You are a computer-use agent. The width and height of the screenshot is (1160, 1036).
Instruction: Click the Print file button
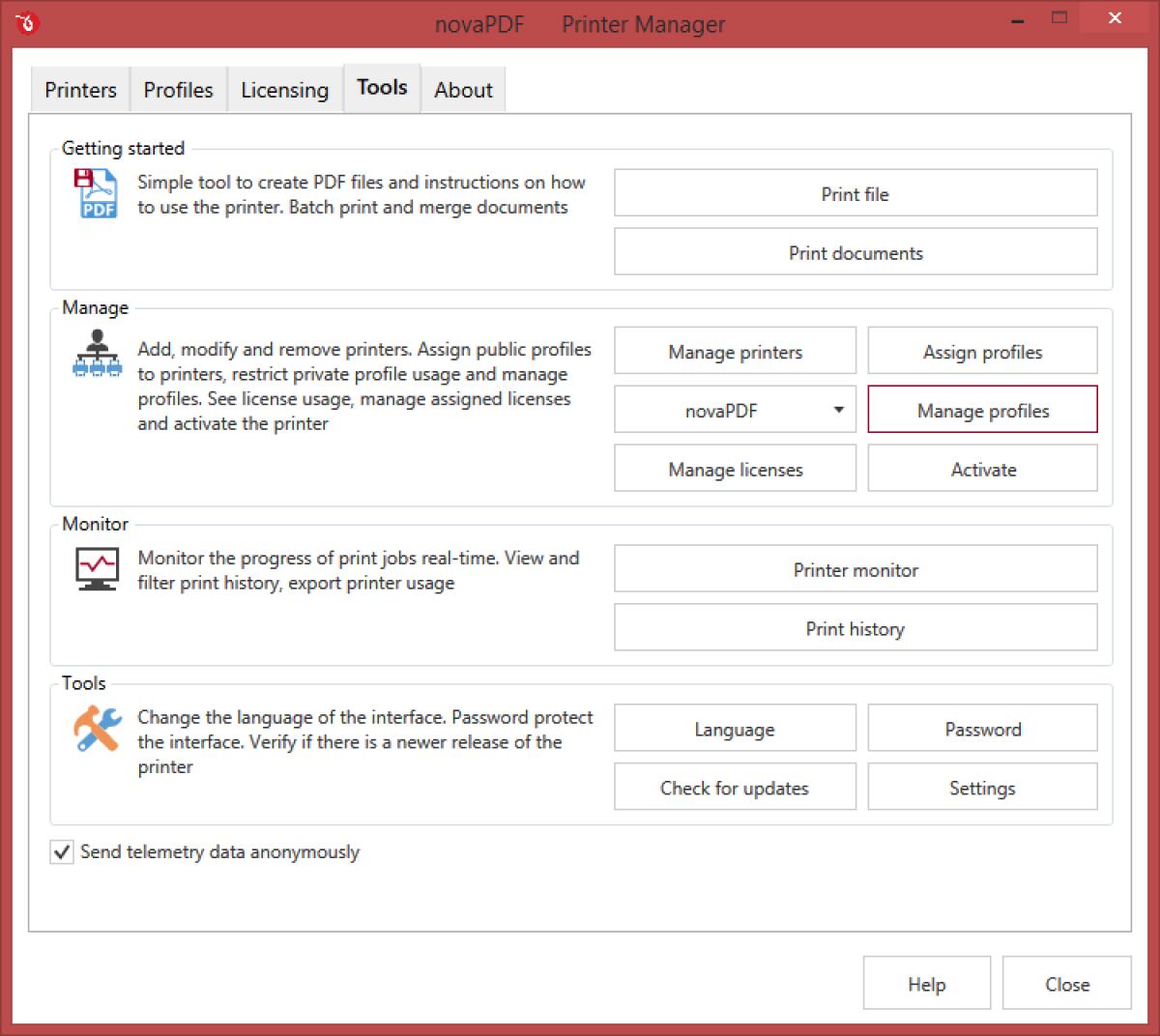click(x=855, y=193)
